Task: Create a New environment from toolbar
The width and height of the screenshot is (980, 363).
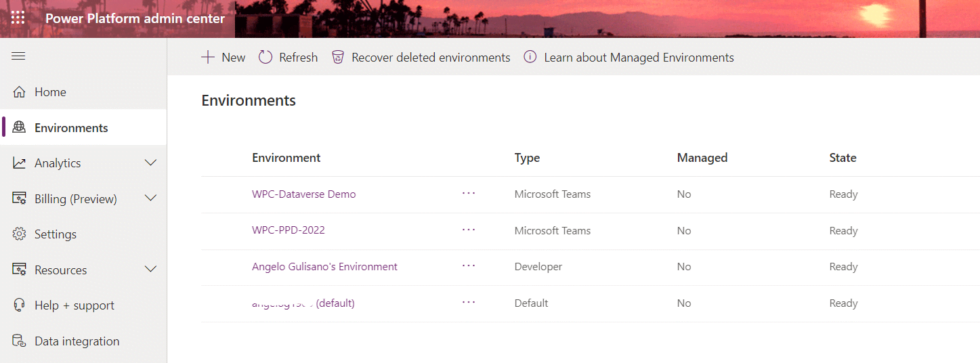Action: click(x=223, y=57)
